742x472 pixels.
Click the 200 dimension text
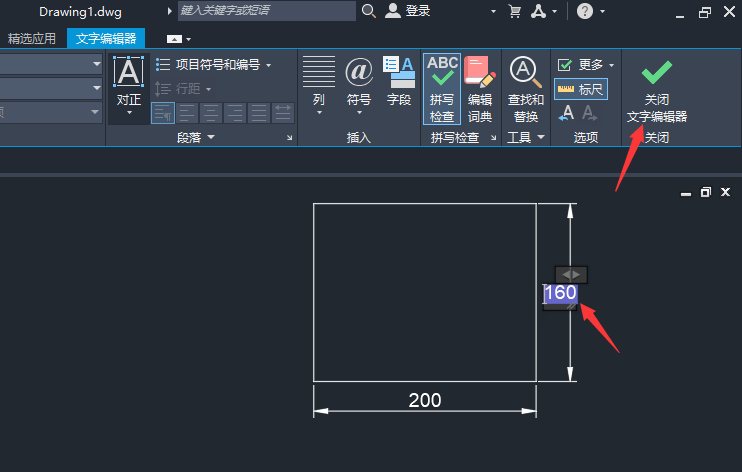(424, 401)
